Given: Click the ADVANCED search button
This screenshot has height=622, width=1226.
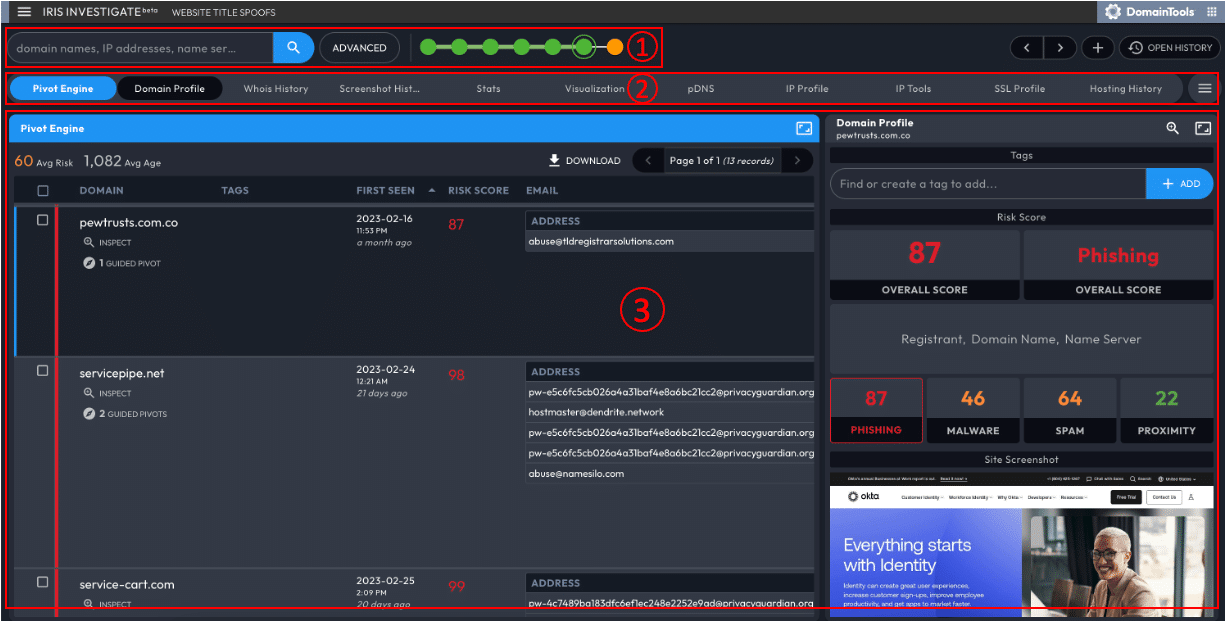Looking at the screenshot, I should pyautogui.click(x=359, y=48).
